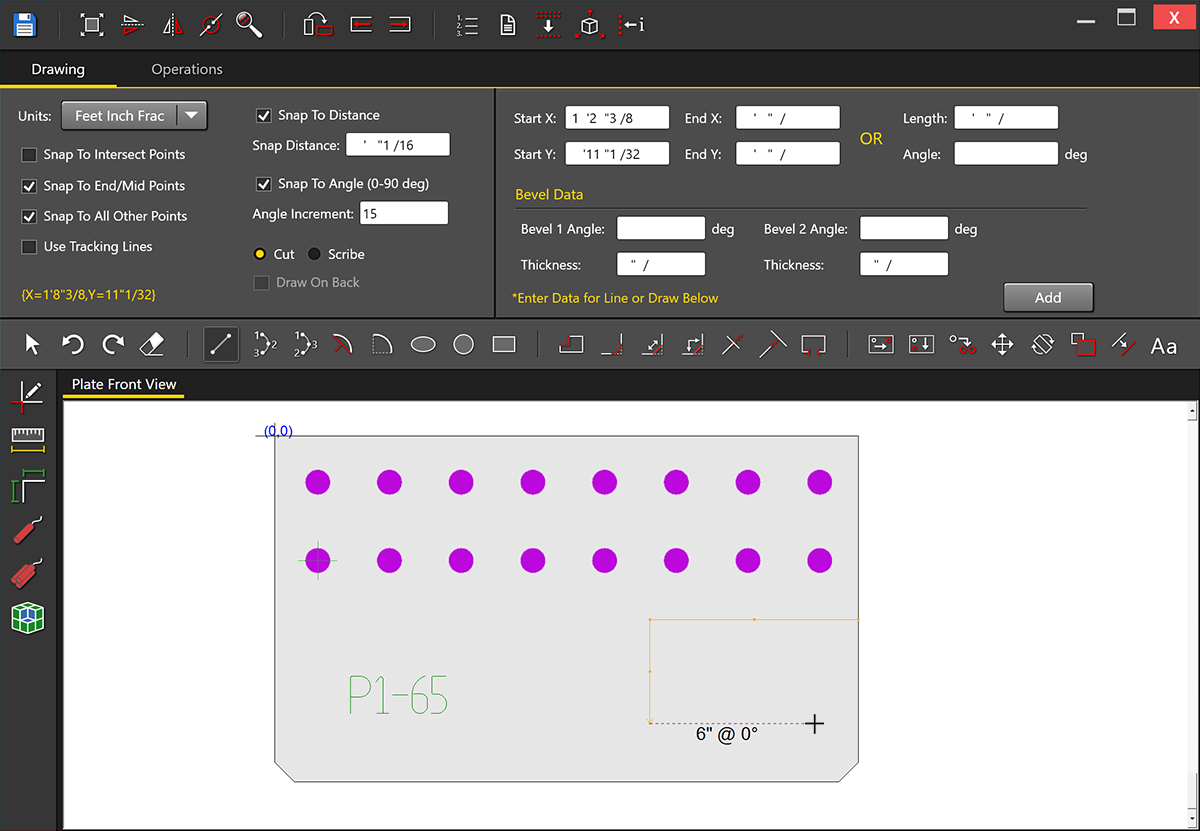Open the Units Feet Inch Frac dropdown
The image size is (1200, 831).
[x=134, y=116]
